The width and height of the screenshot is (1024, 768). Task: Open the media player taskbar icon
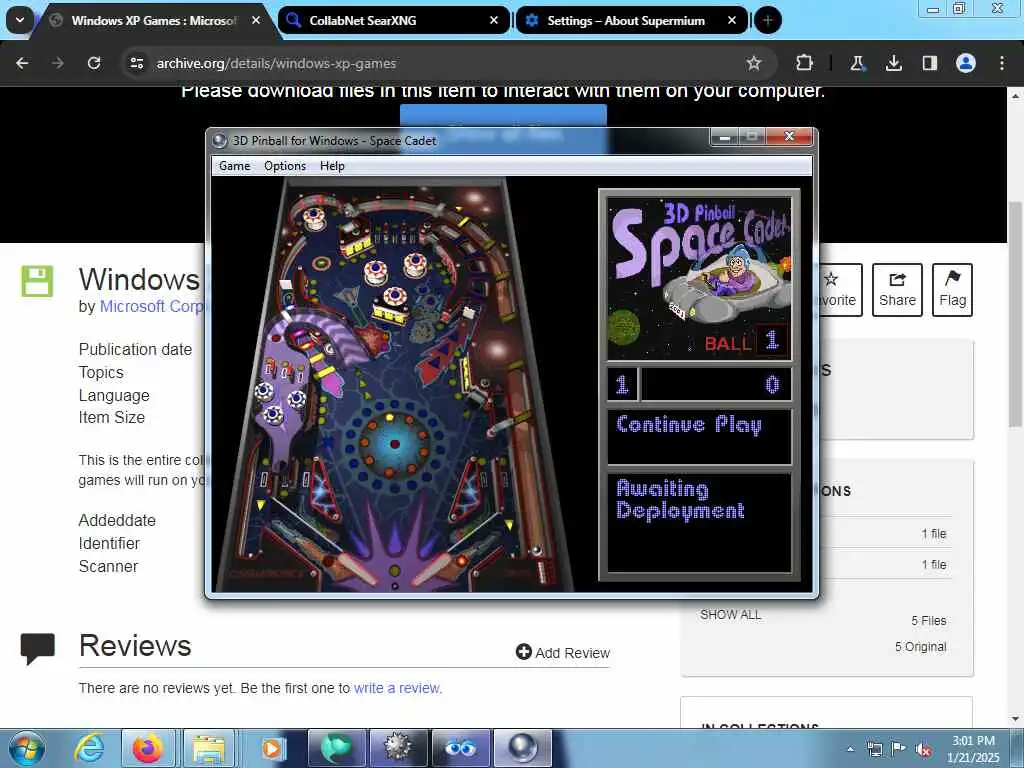point(272,748)
